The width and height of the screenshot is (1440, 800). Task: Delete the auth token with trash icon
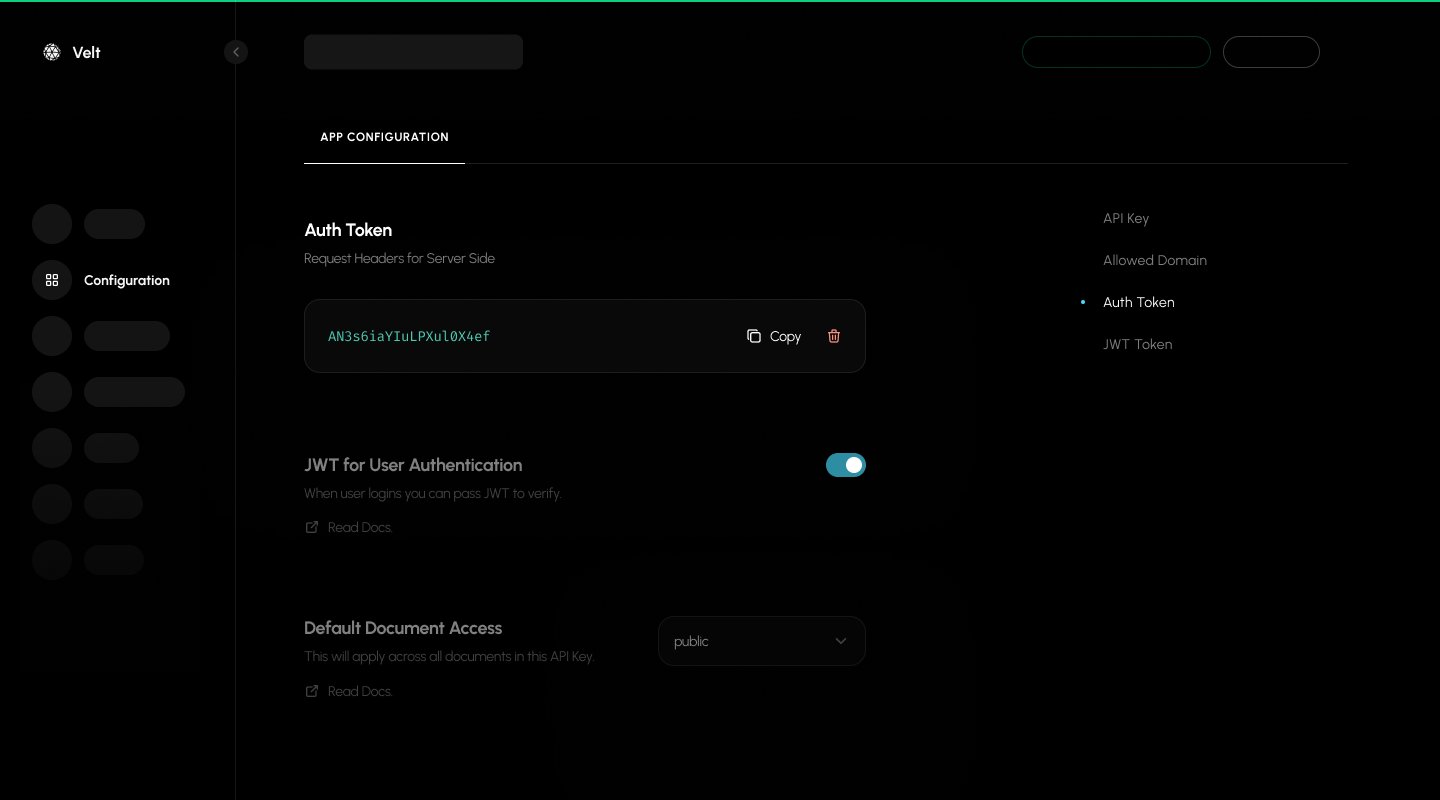point(834,336)
